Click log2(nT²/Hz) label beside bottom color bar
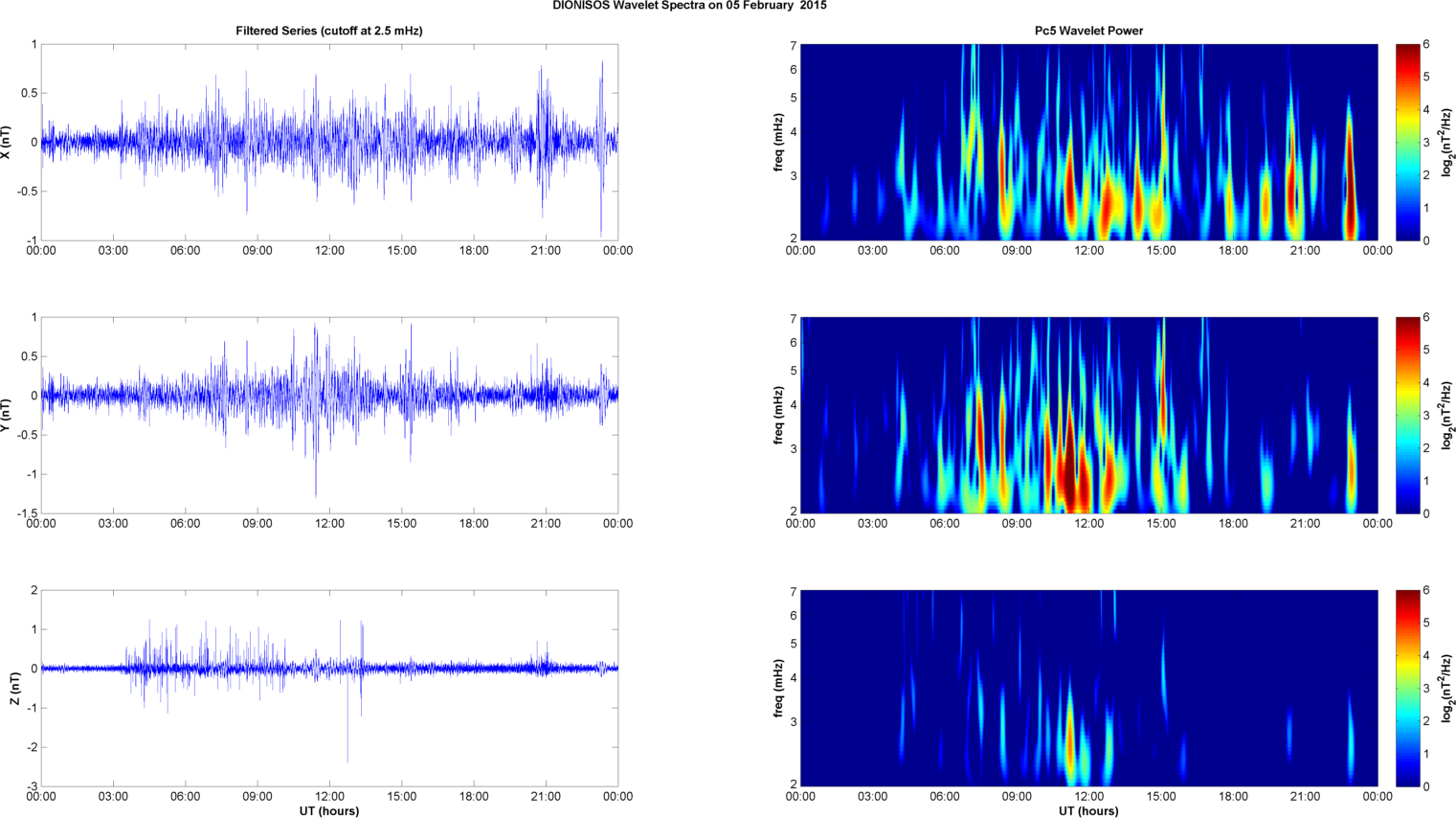The width and height of the screenshot is (1456, 818). tap(1448, 689)
